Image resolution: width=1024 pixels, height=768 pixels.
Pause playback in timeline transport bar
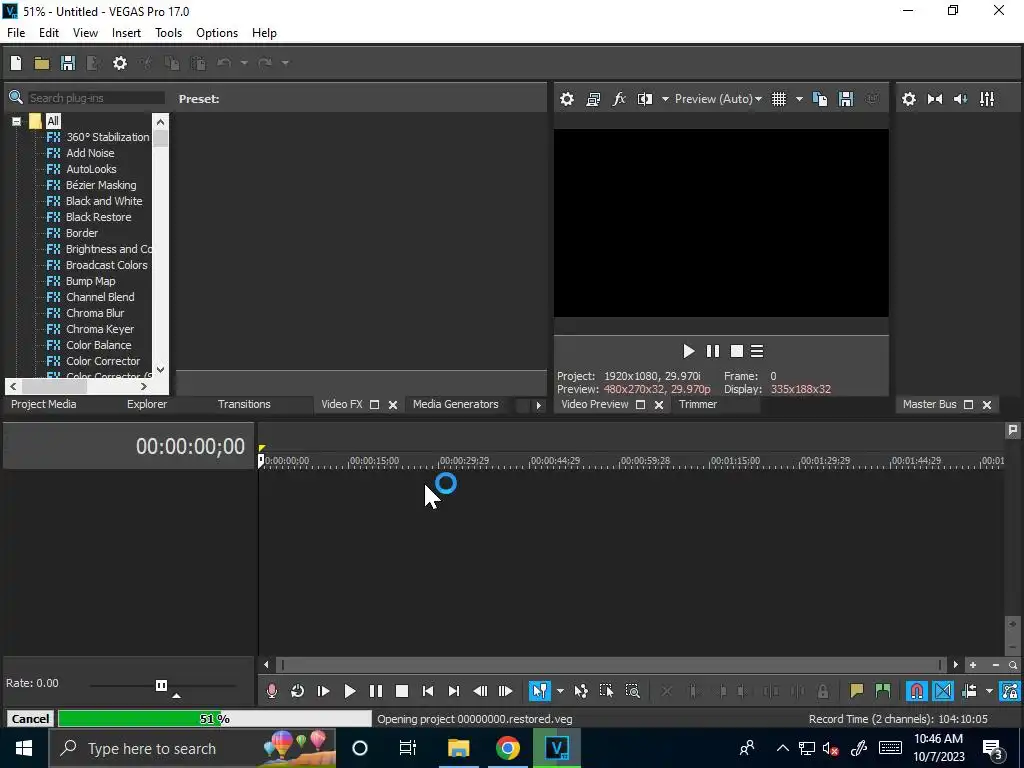pos(376,691)
